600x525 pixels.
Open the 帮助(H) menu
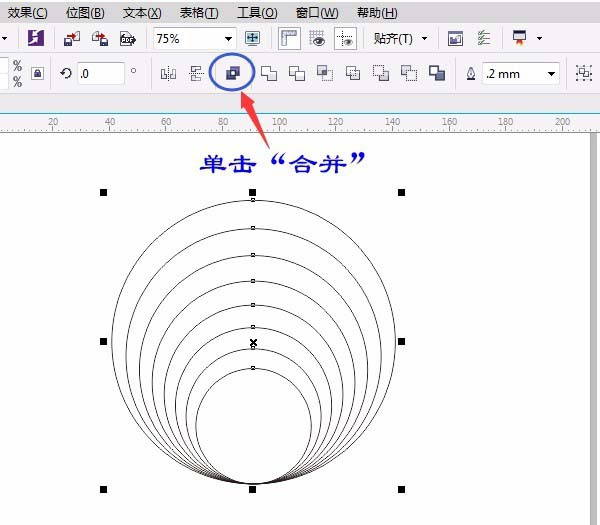377,13
